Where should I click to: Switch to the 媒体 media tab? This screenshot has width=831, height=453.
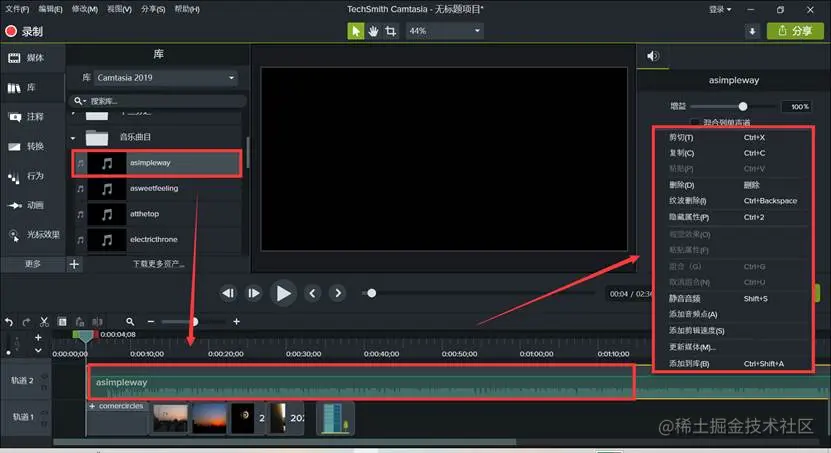click(x=32, y=58)
